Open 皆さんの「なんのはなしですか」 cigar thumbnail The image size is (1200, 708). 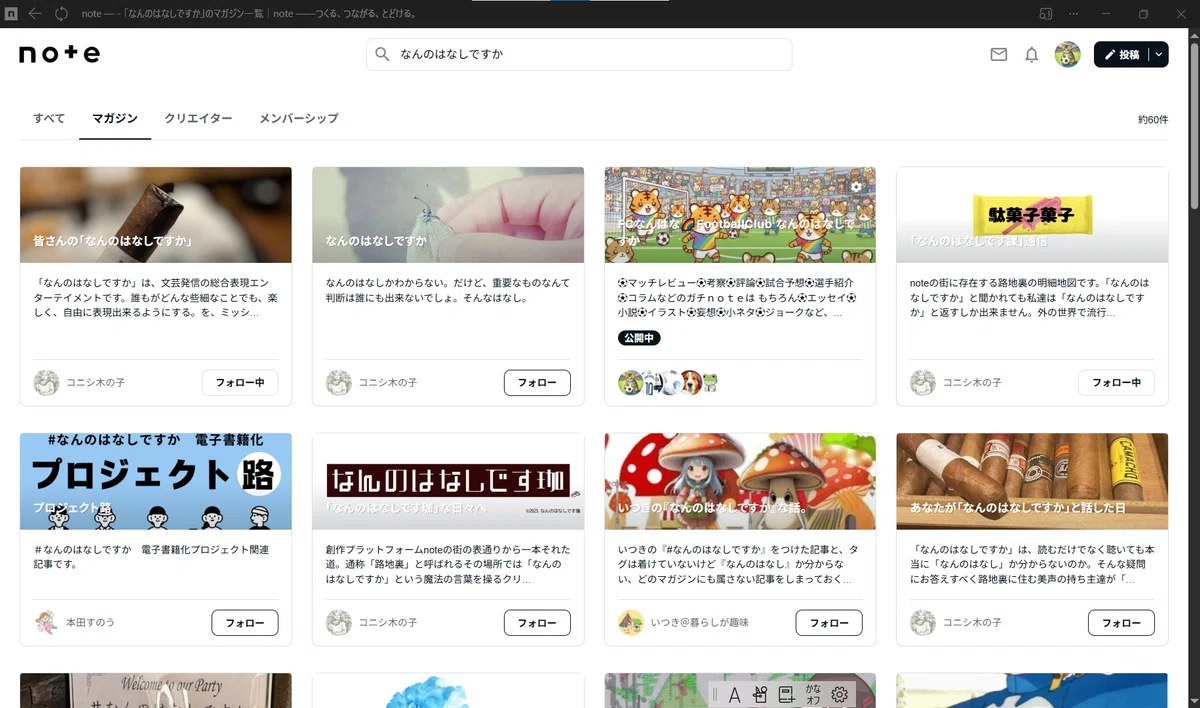(156, 215)
